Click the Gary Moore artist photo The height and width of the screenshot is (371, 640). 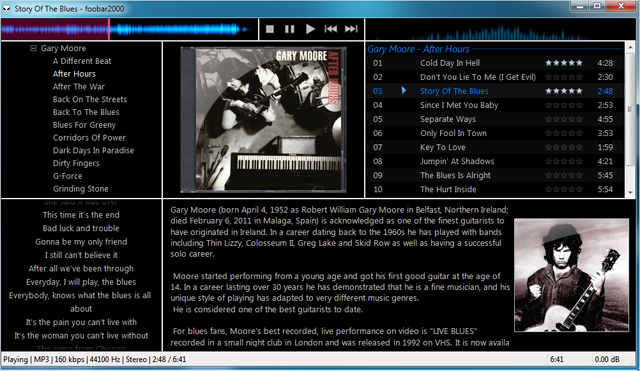click(x=571, y=275)
